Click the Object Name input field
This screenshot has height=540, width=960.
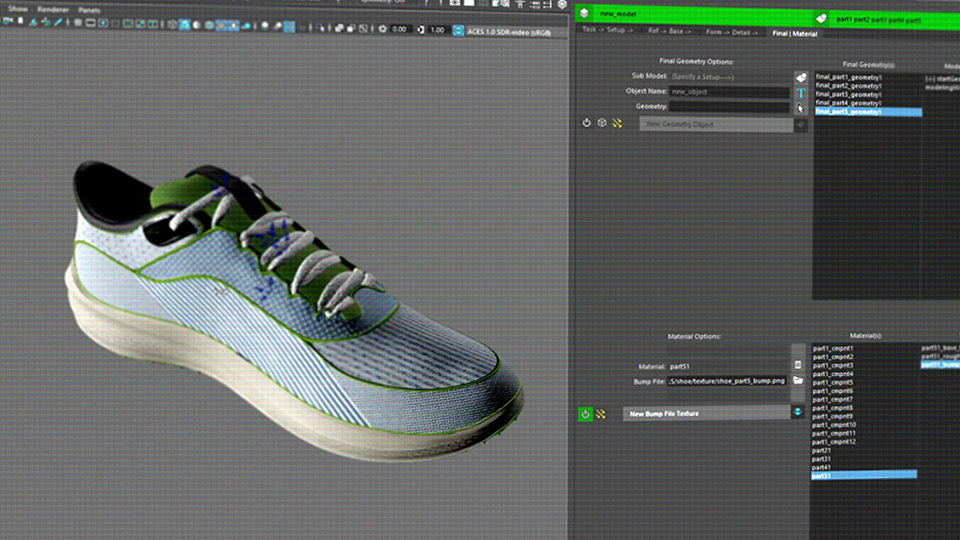coord(730,92)
